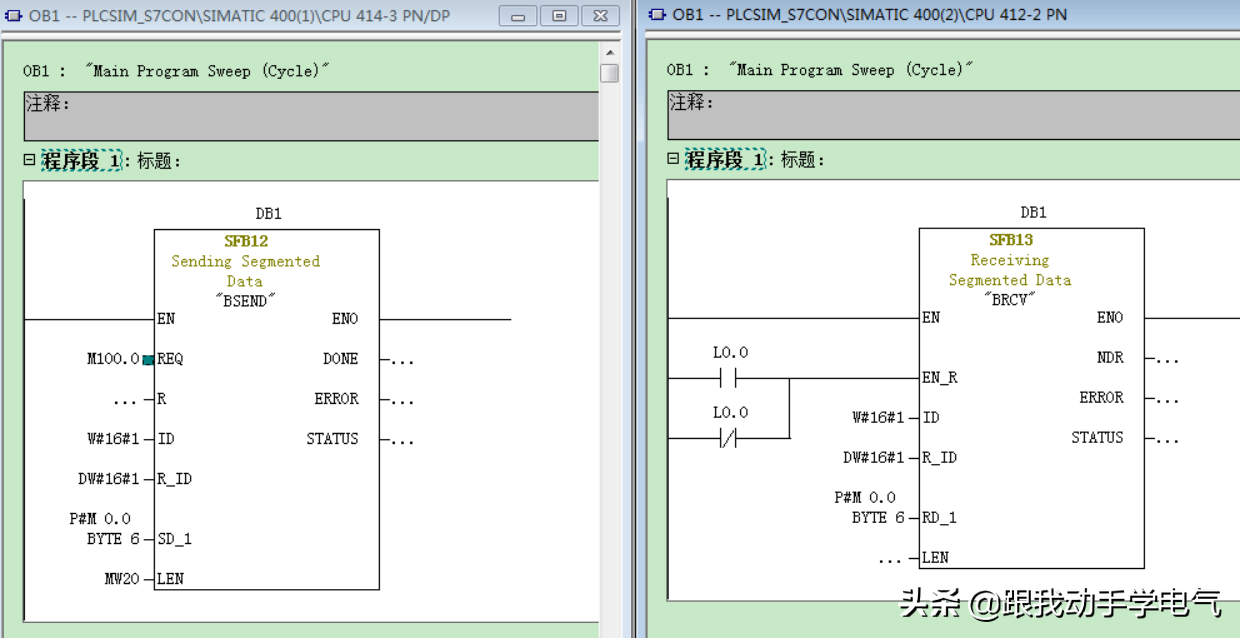Select the SFB12 block header

pos(245,241)
